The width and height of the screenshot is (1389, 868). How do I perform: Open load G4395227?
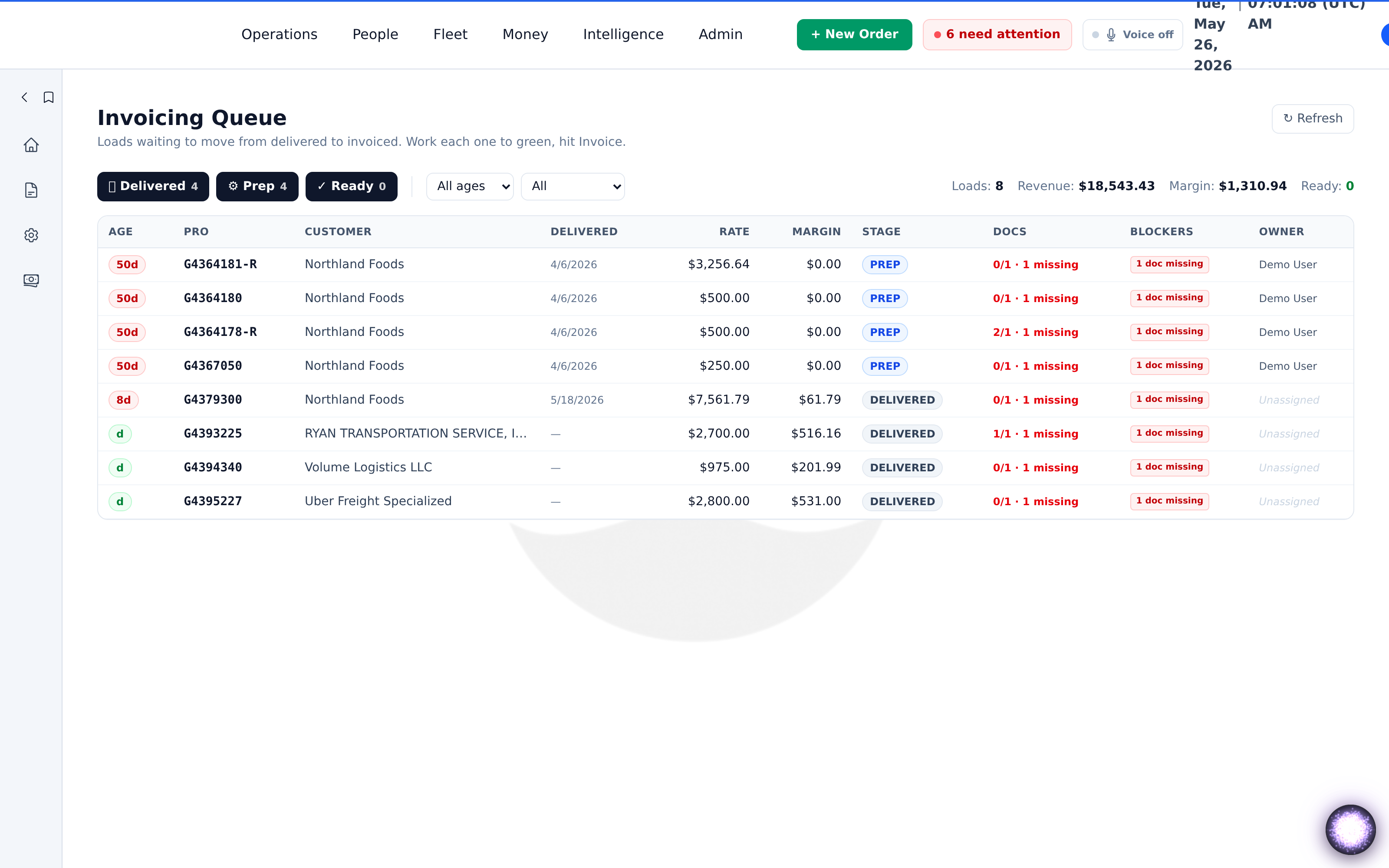pyautogui.click(x=213, y=502)
